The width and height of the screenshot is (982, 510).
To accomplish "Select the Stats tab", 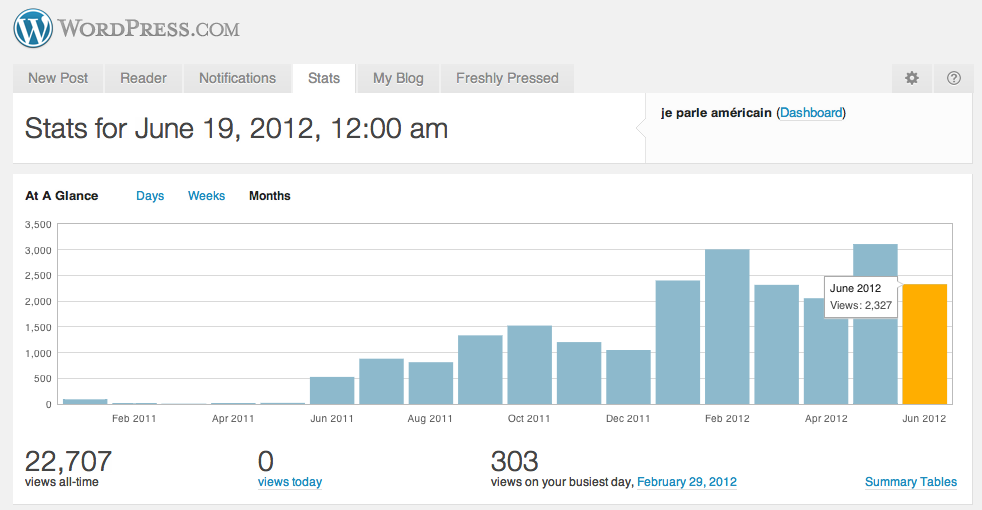I will coord(324,78).
